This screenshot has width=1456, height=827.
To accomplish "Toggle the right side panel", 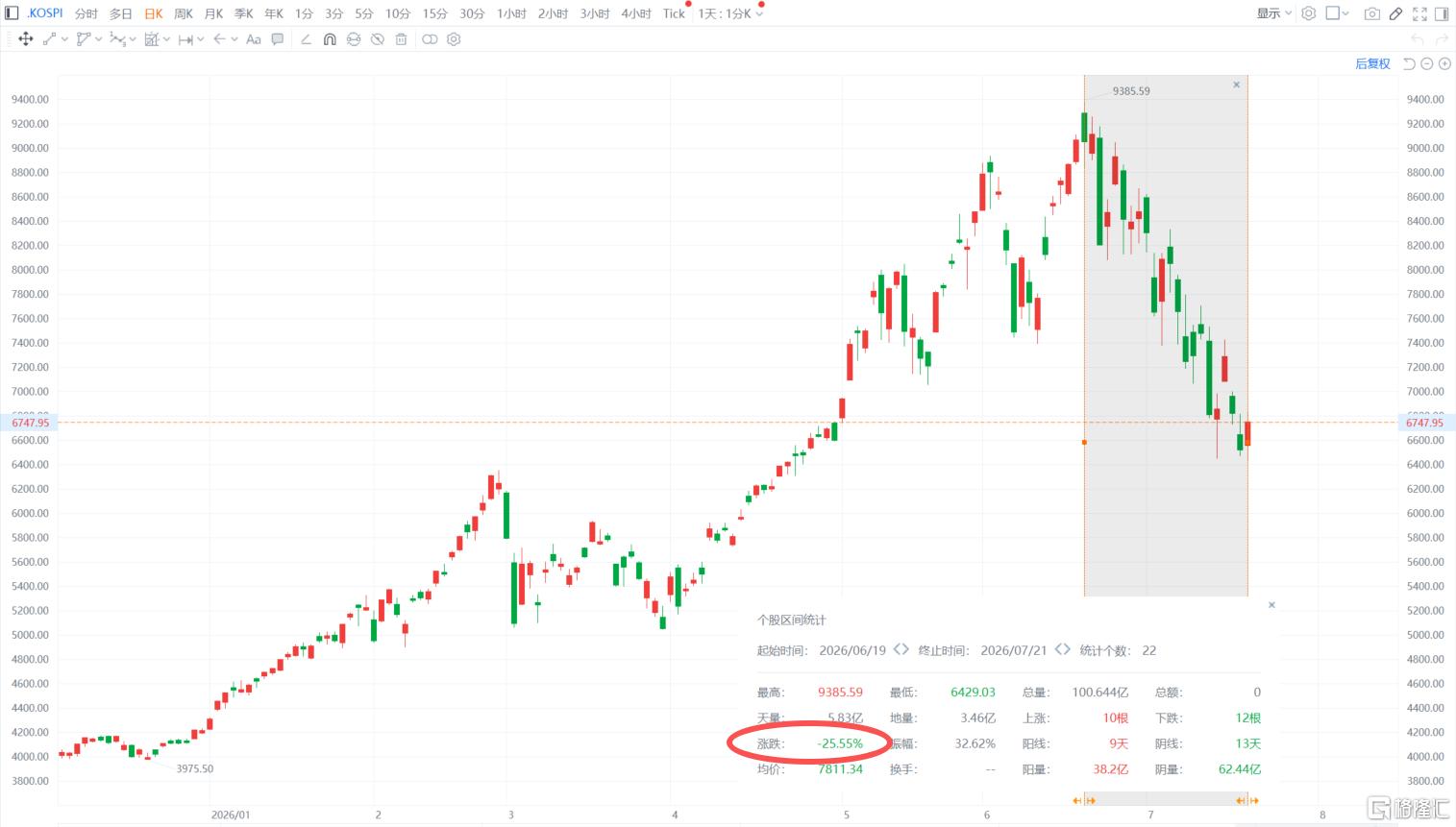I will point(1442,13).
